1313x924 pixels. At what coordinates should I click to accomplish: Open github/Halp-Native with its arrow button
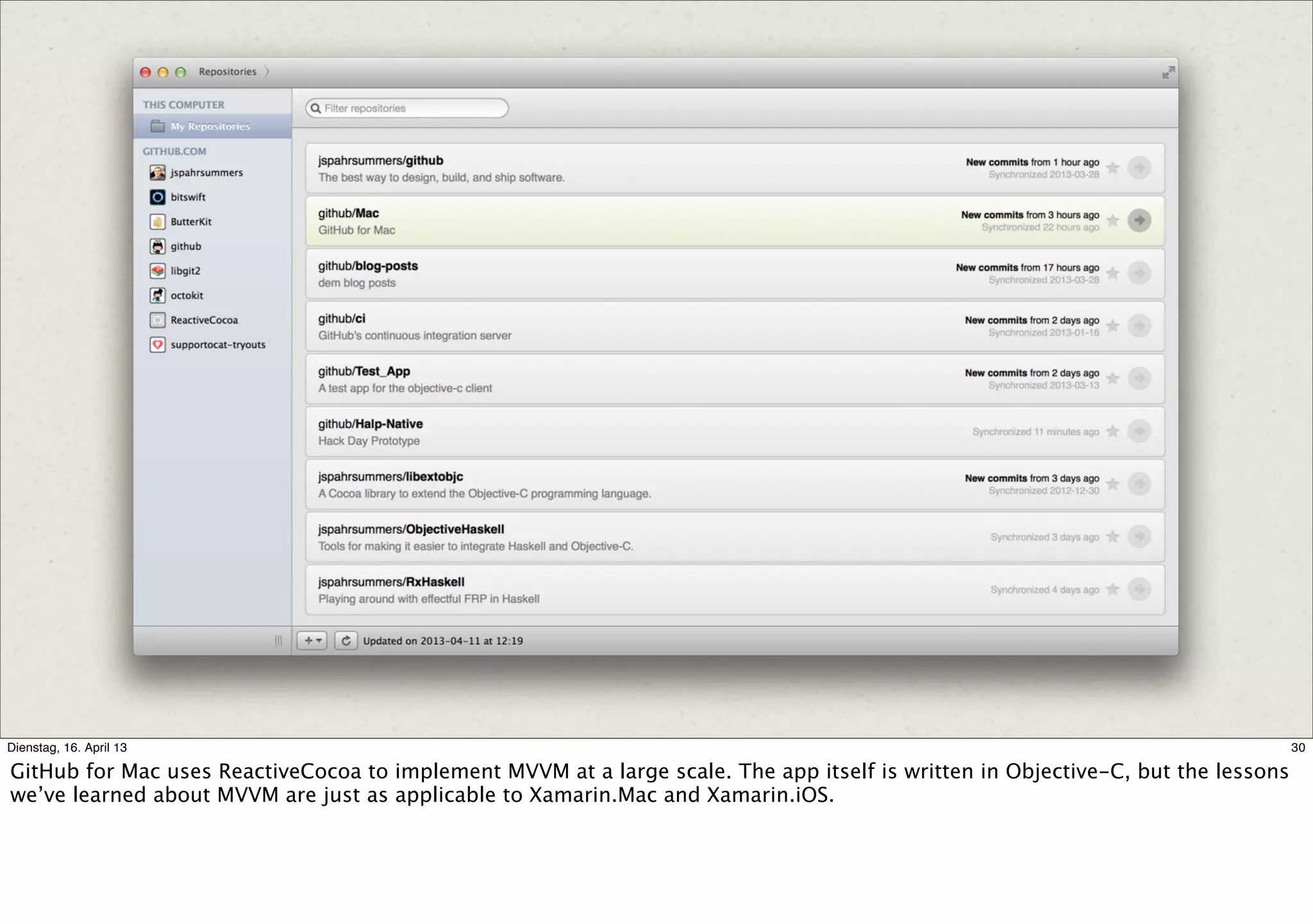1139,431
